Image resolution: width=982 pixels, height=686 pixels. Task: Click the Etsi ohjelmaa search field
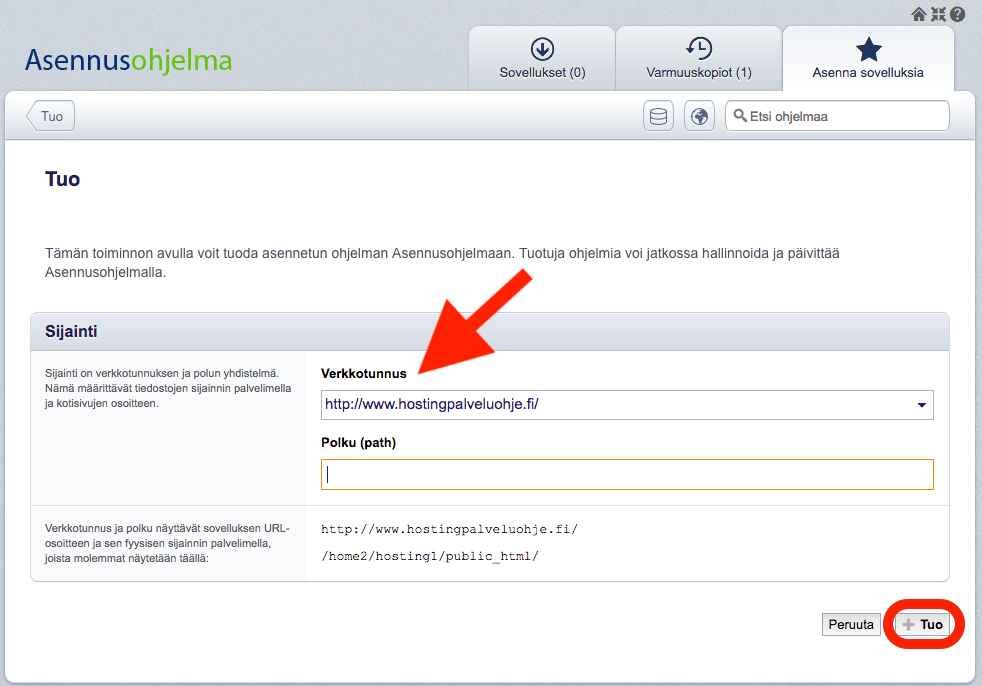837,116
